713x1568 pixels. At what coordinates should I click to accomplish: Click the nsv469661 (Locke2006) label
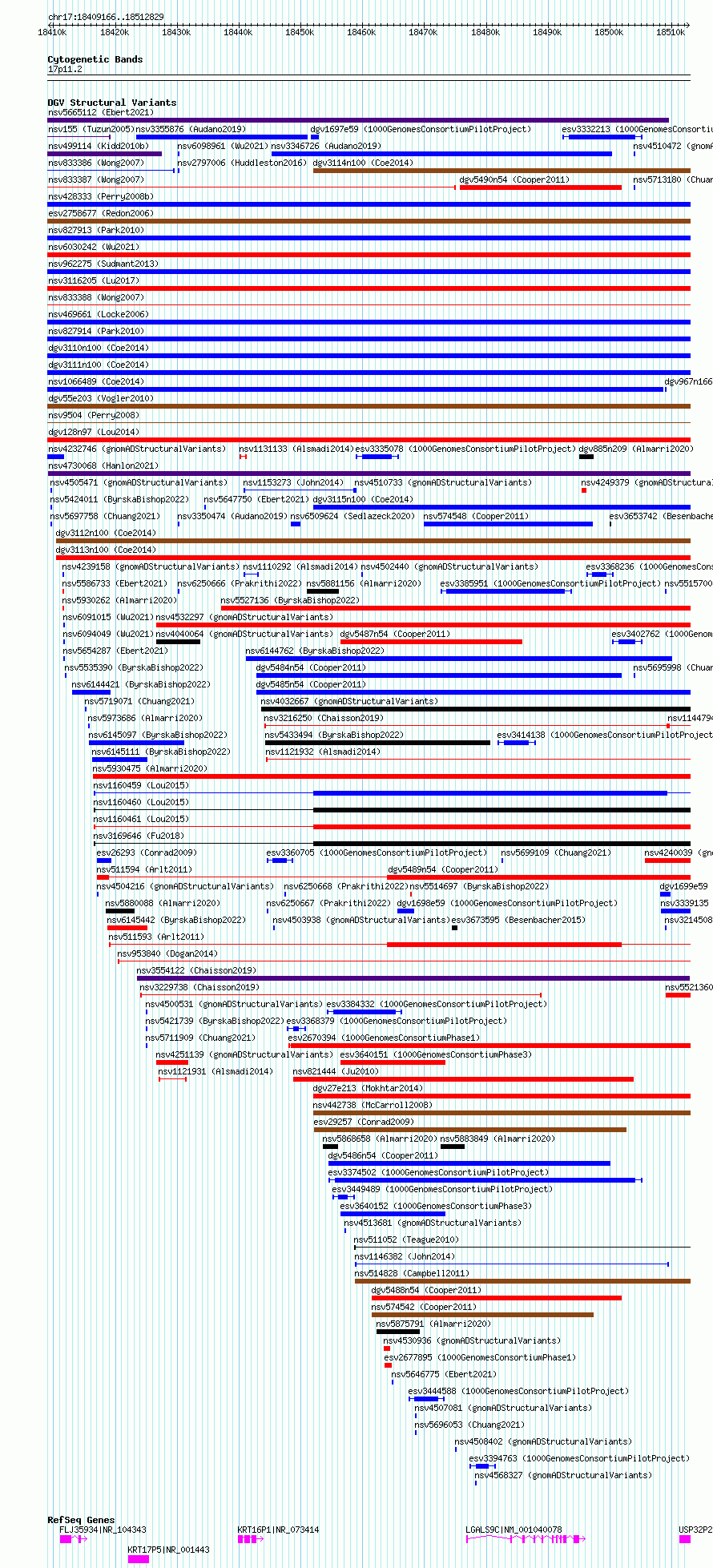coord(98,314)
